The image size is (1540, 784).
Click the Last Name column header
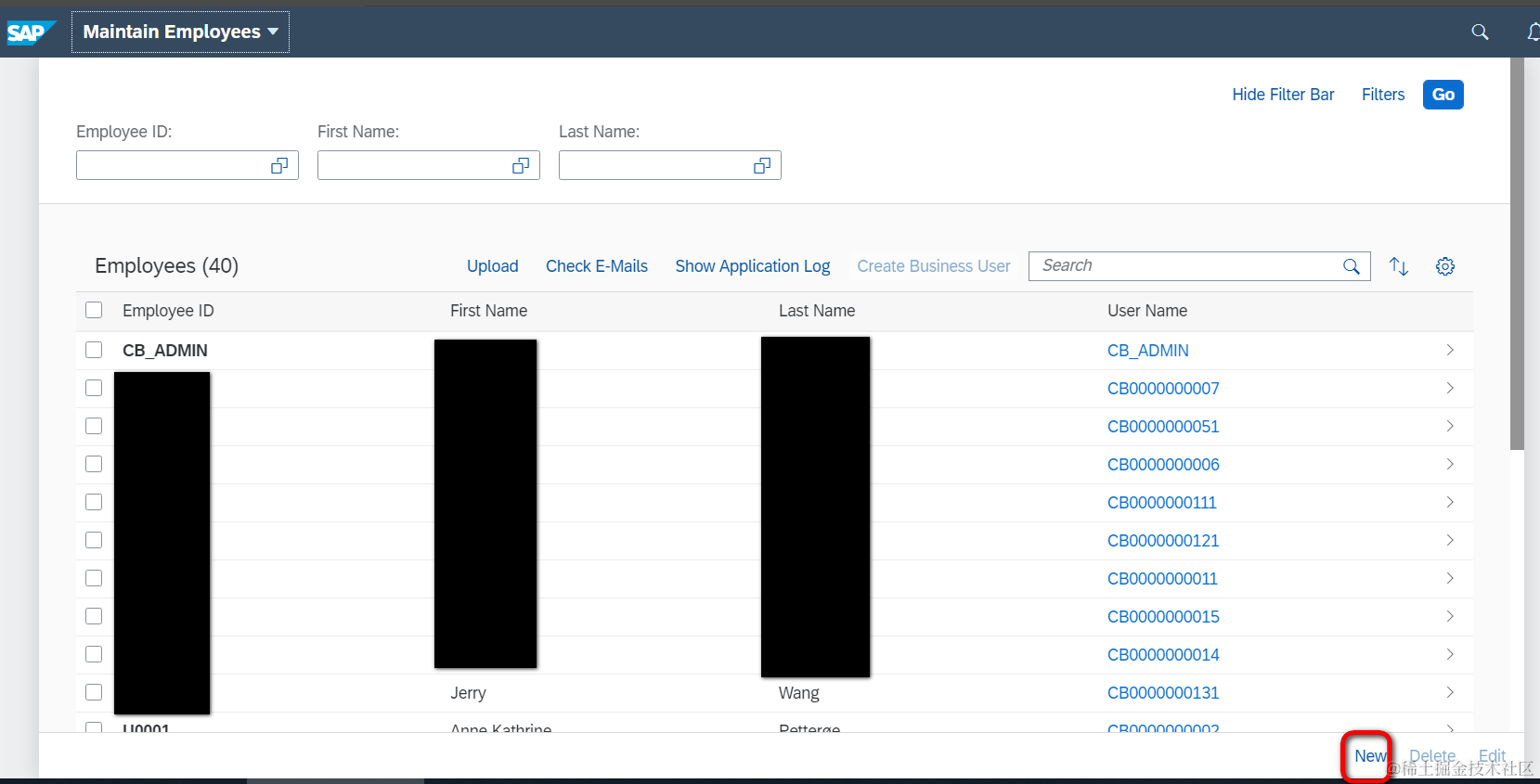pyautogui.click(x=817, y=311)
